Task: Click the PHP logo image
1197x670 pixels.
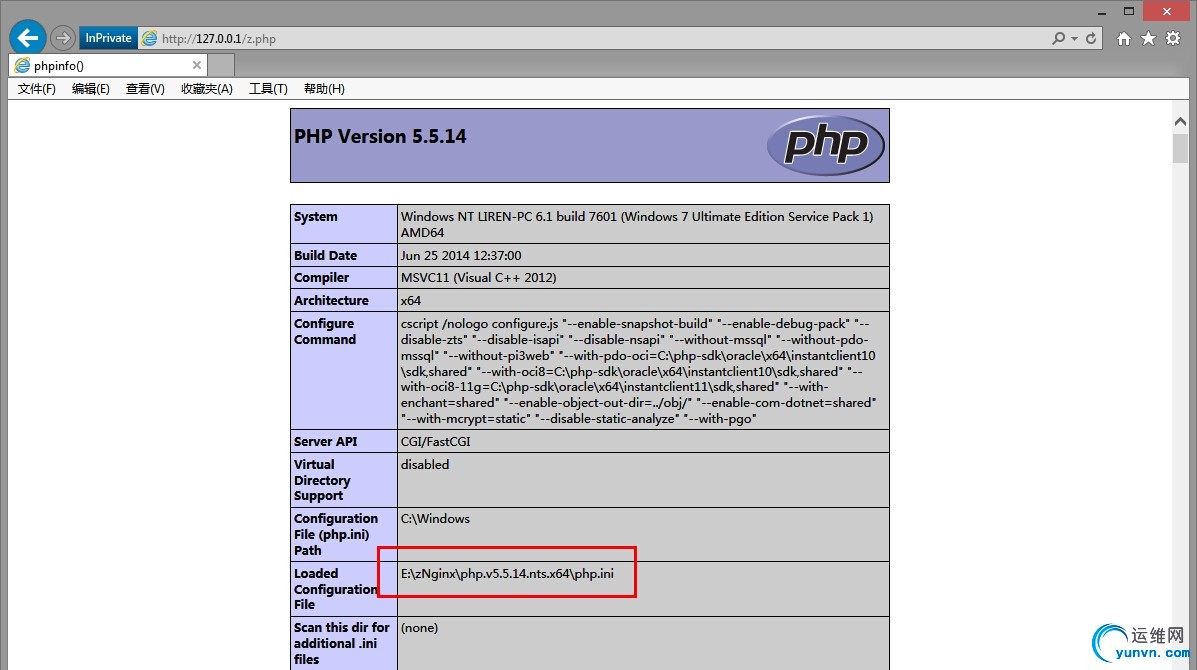Action: [825, 145]
